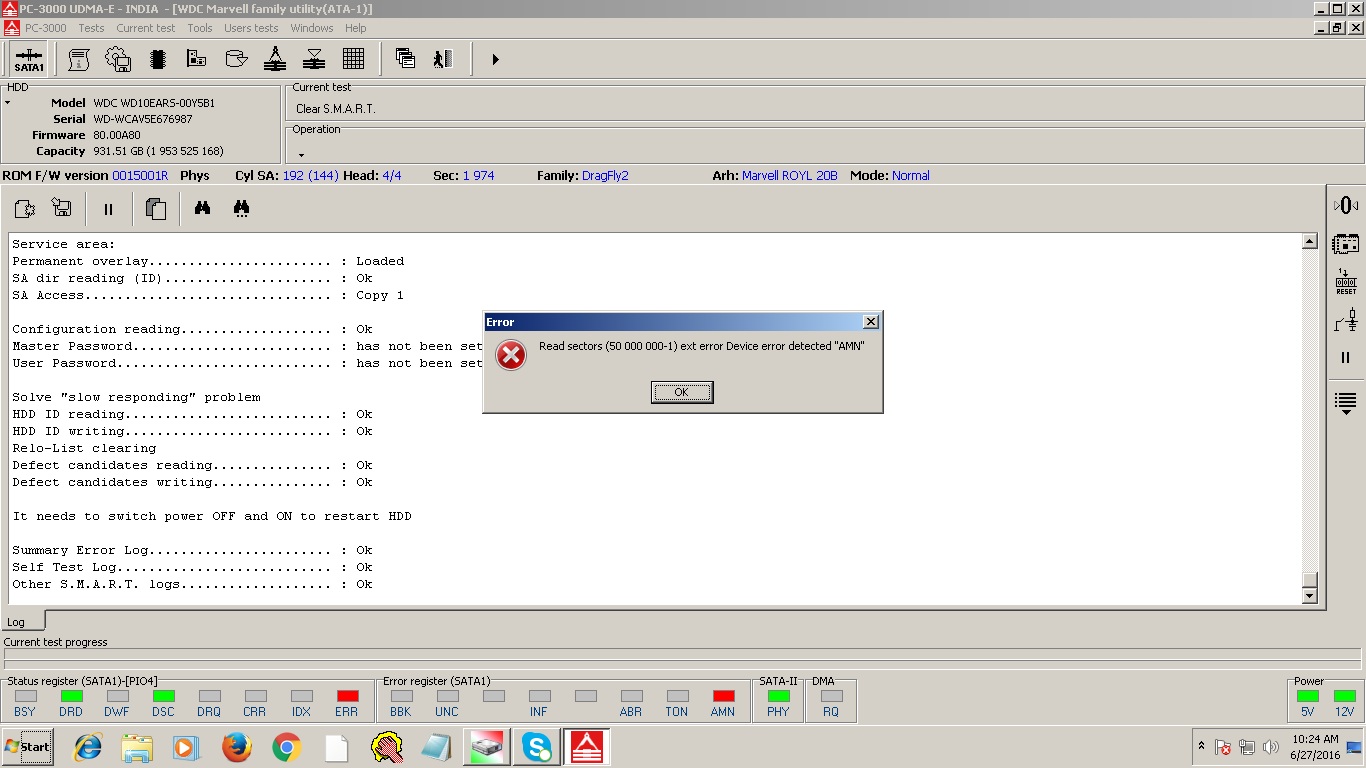
Task: Click the compass-over-surface toolbar icon
Action: pyautogui.click(x=275, y=59)
